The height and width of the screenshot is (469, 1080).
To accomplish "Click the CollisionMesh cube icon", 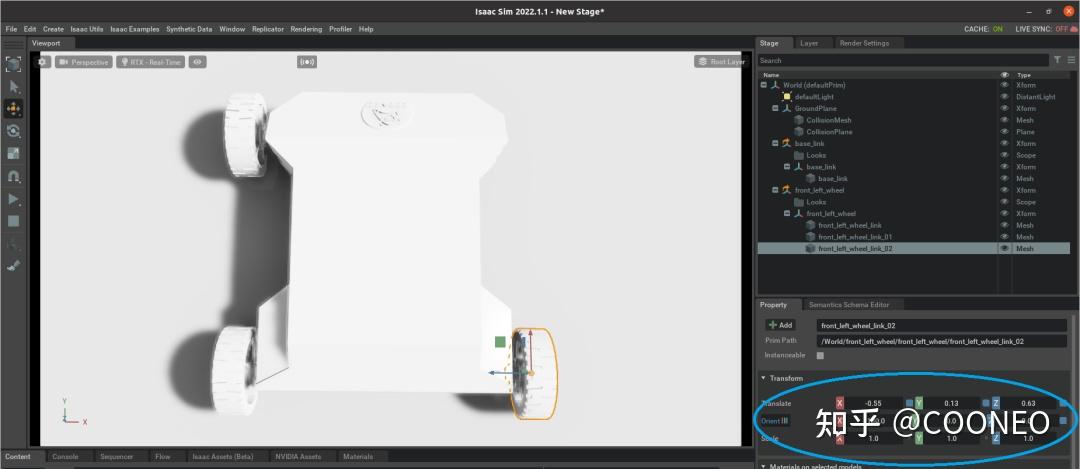I will [x=799, y=121].
